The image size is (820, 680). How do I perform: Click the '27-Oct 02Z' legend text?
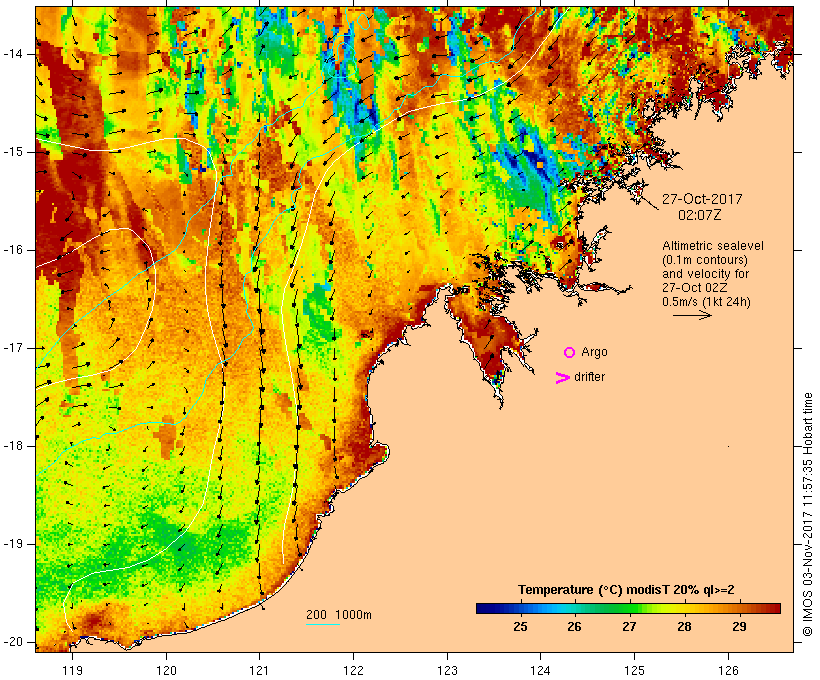click(694, 288)
